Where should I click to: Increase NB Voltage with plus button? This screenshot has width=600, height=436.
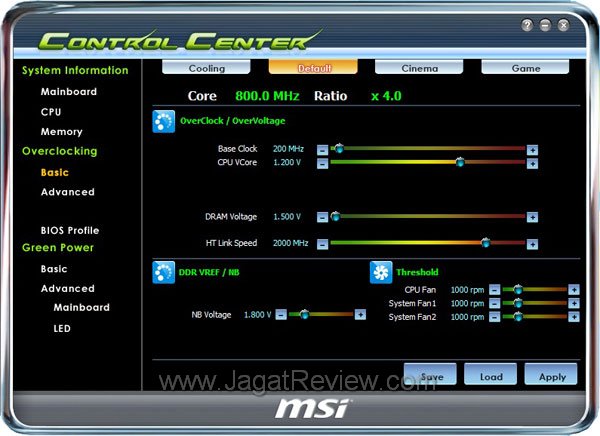(360, 315)
